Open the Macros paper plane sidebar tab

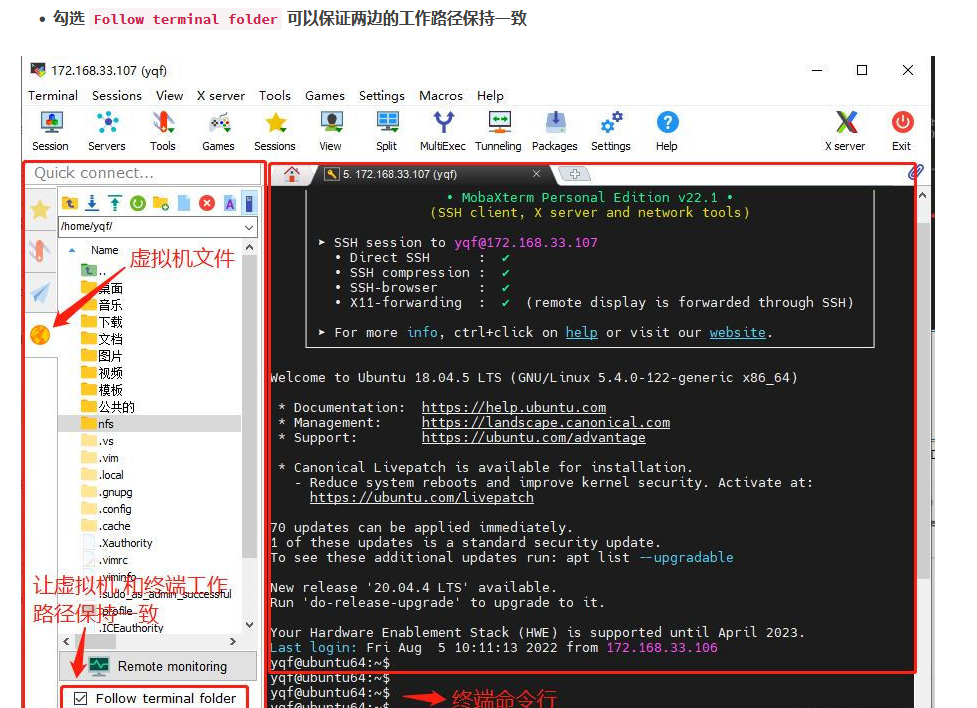pyautogui.click(x=40, y=292)
